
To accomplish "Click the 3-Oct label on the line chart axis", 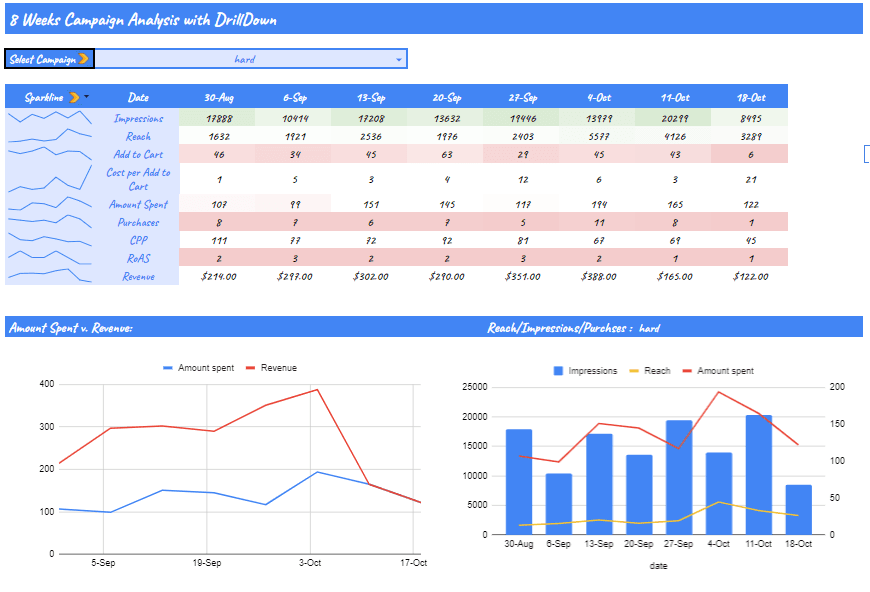I will [310, 563].
